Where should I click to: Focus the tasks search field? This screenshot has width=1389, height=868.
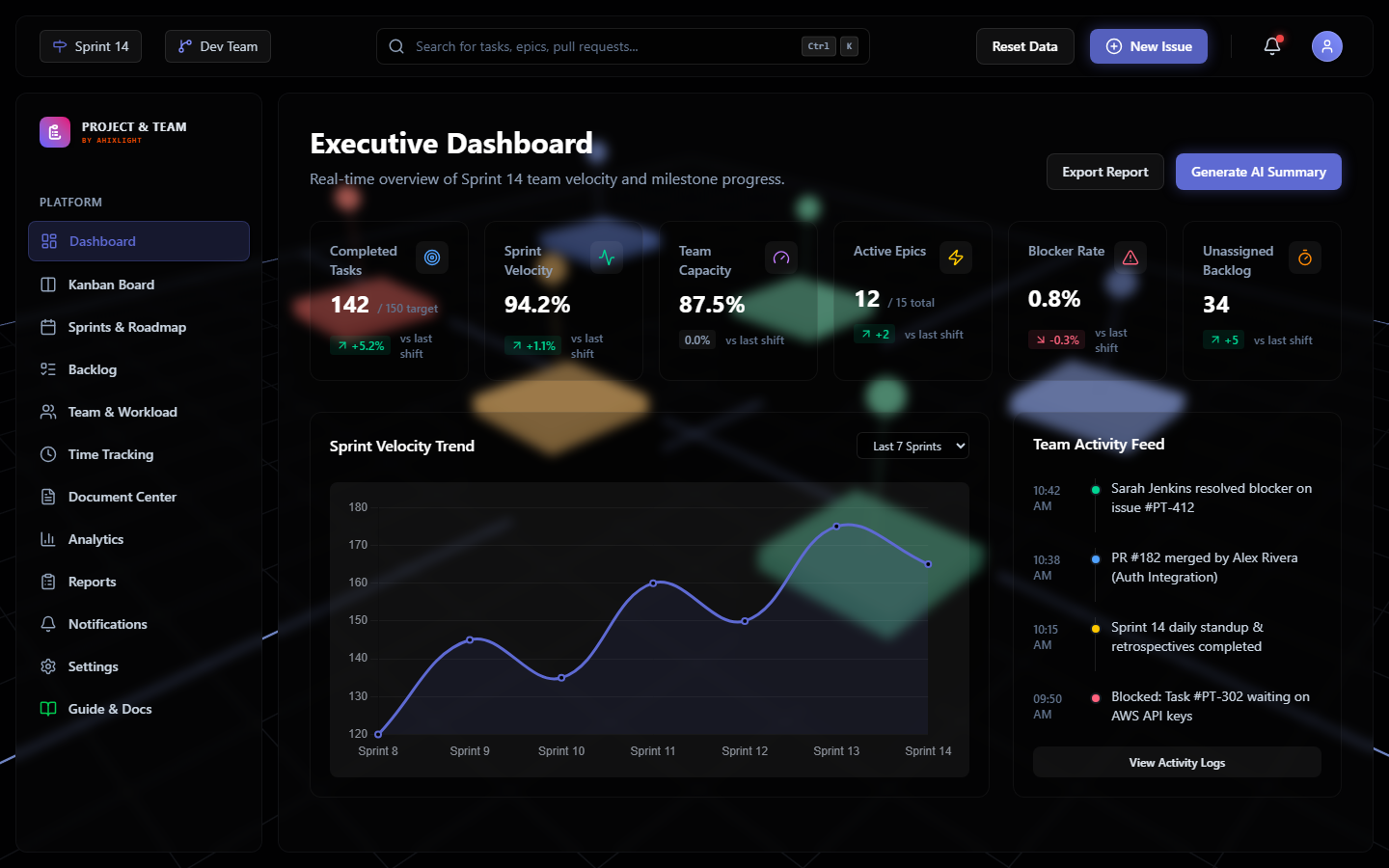coord(623,46)
